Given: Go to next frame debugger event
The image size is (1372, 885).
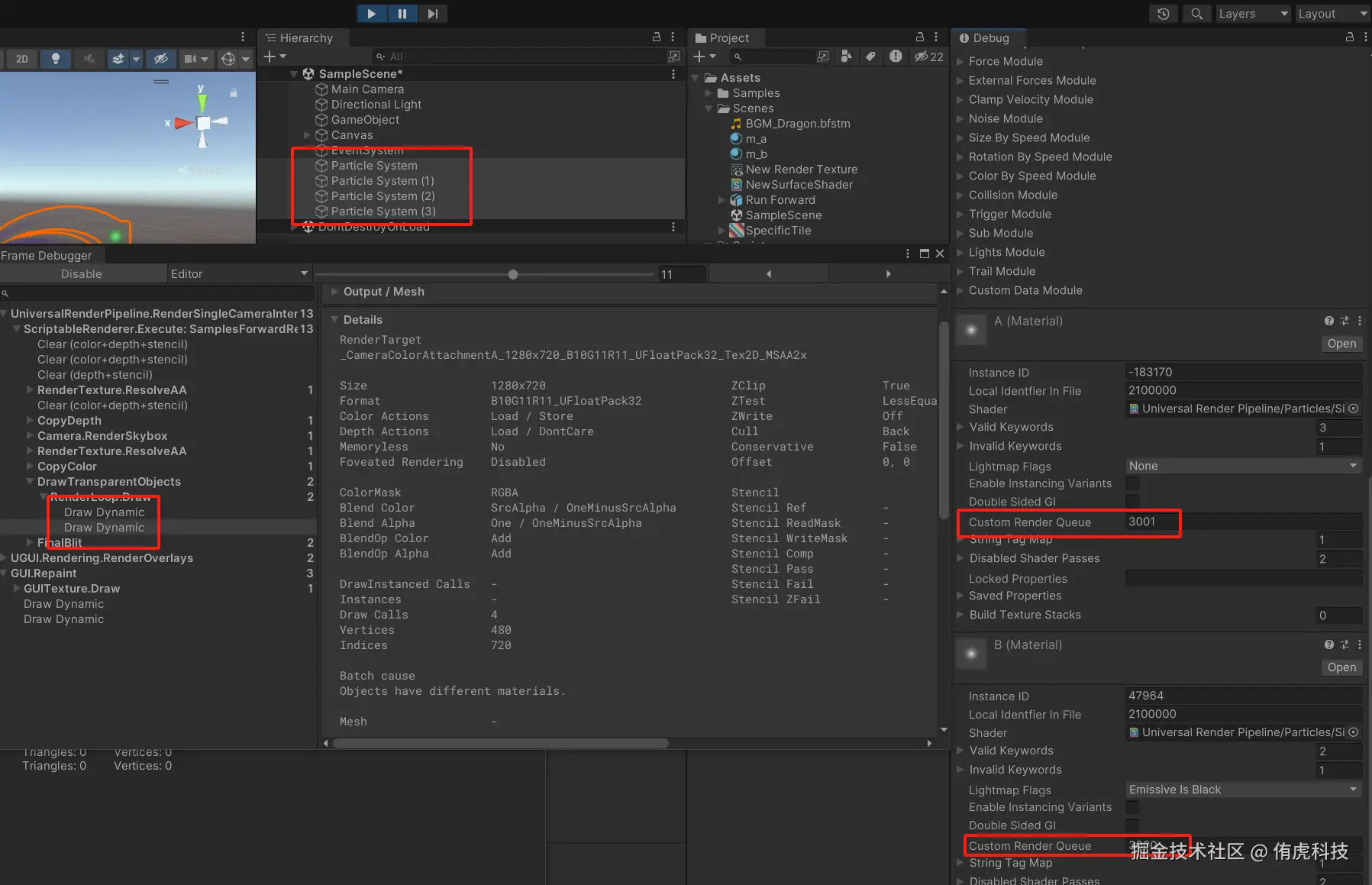Looking at the screenshot, I should (x=888, y=274).
